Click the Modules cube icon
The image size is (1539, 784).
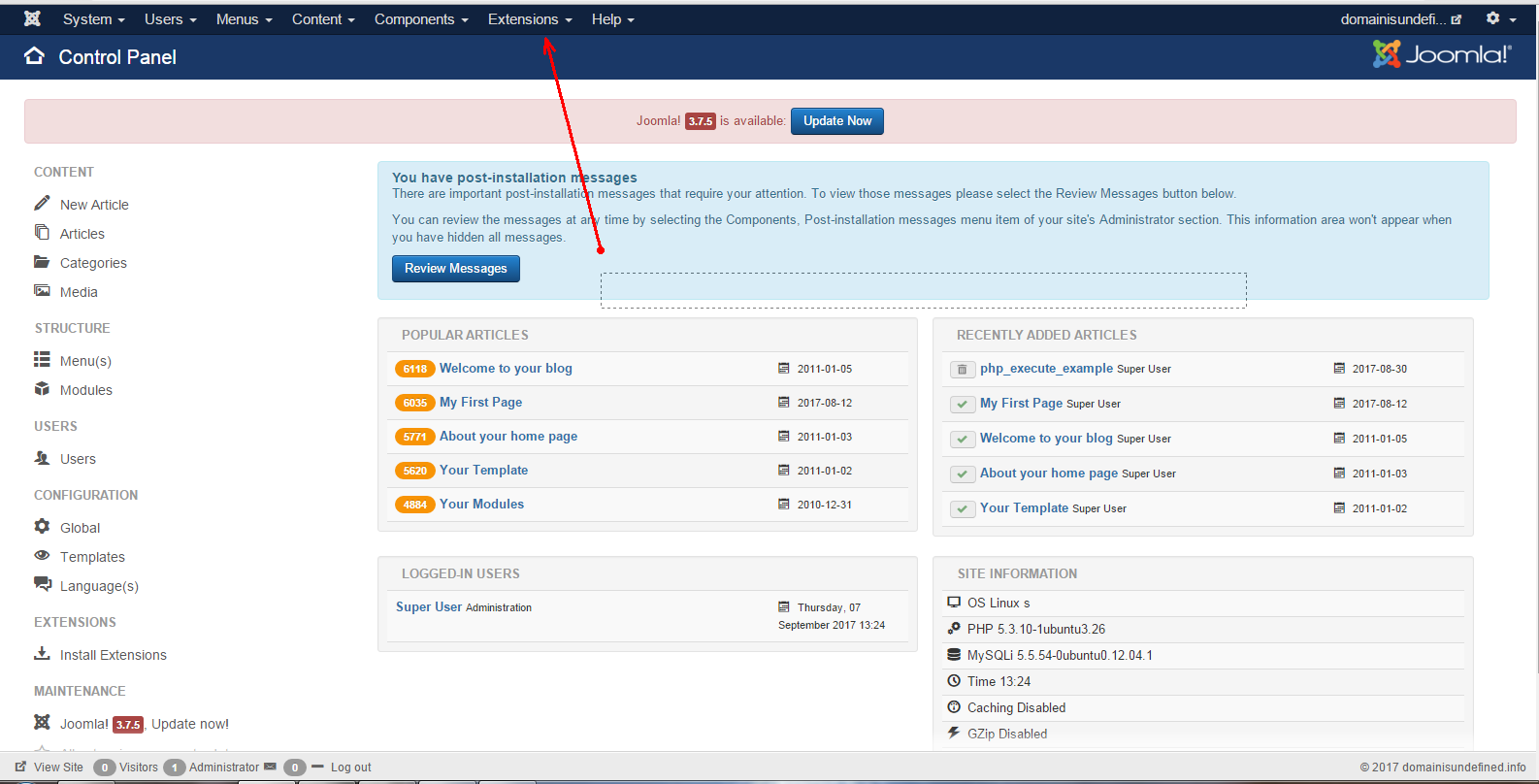(42, 388)
